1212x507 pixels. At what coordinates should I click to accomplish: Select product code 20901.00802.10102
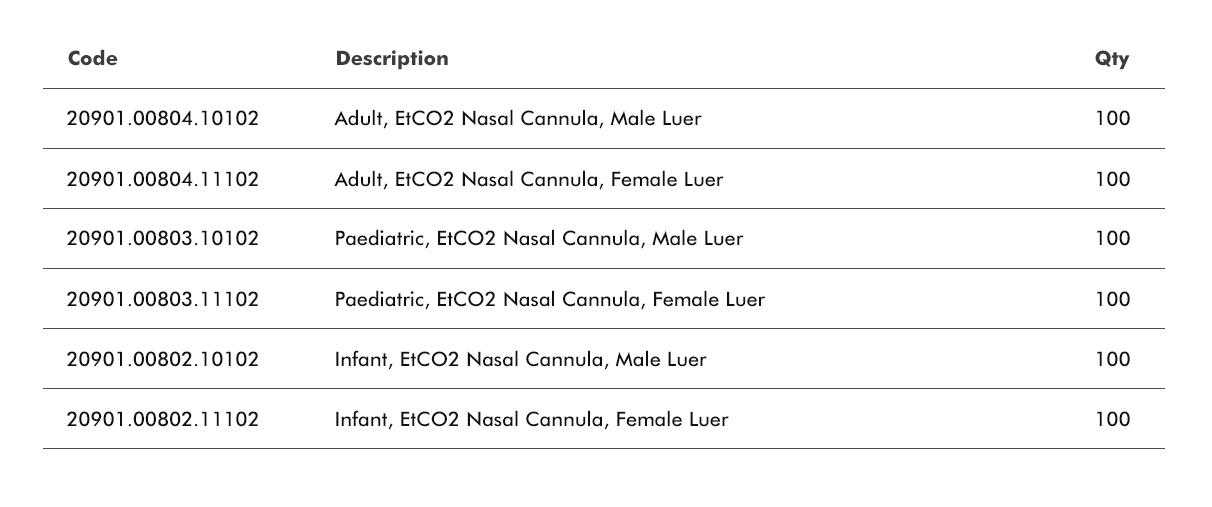click(163, 360)
